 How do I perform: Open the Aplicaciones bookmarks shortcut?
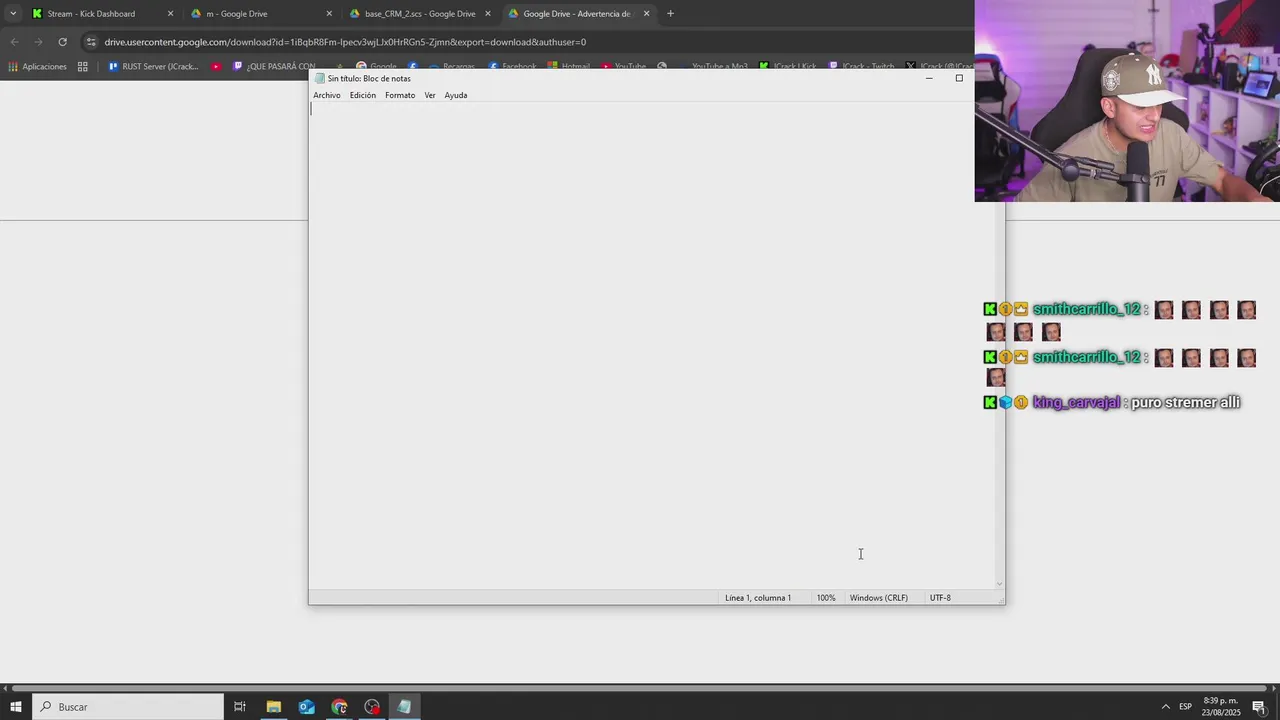[37, 66]
